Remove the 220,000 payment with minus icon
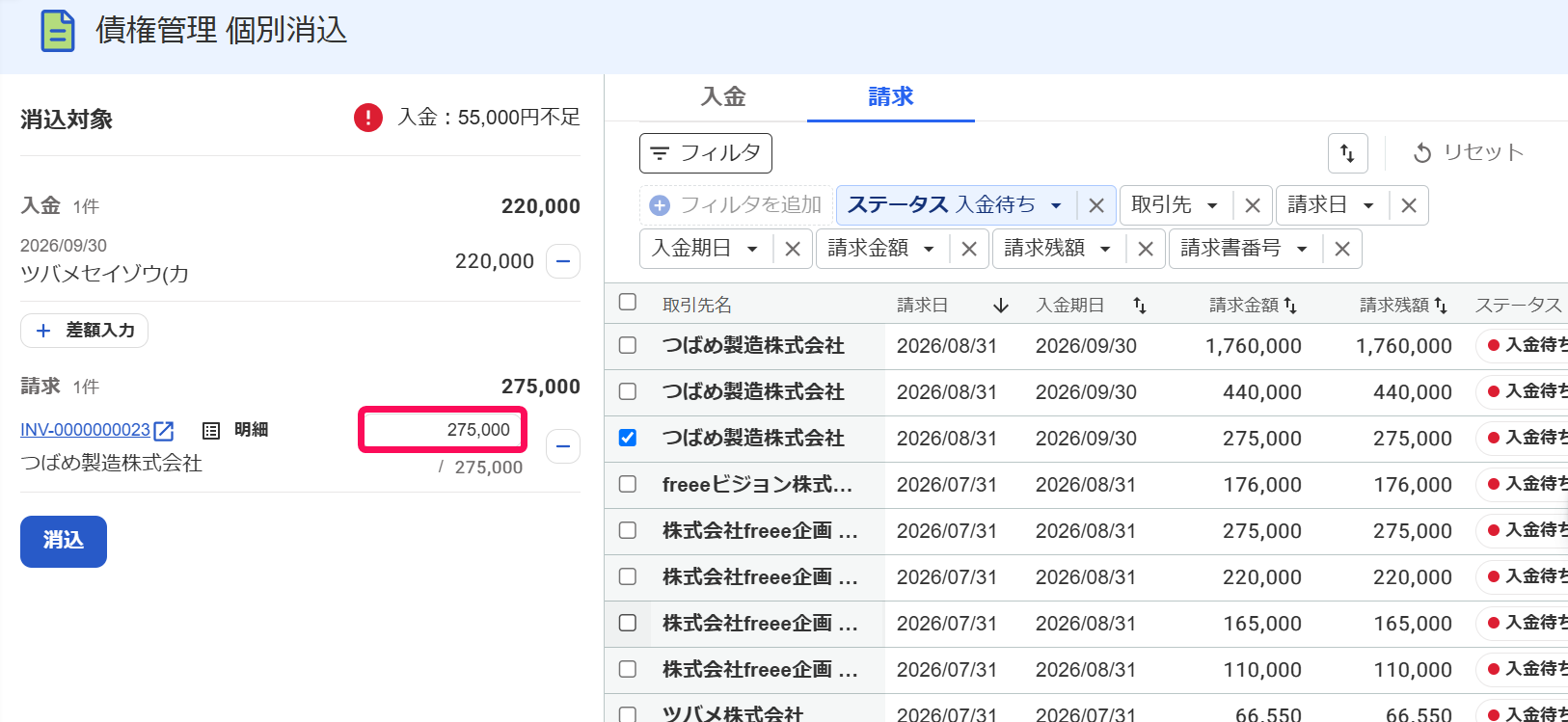This screenshot has width=1568, height=722. coord(563,261)
